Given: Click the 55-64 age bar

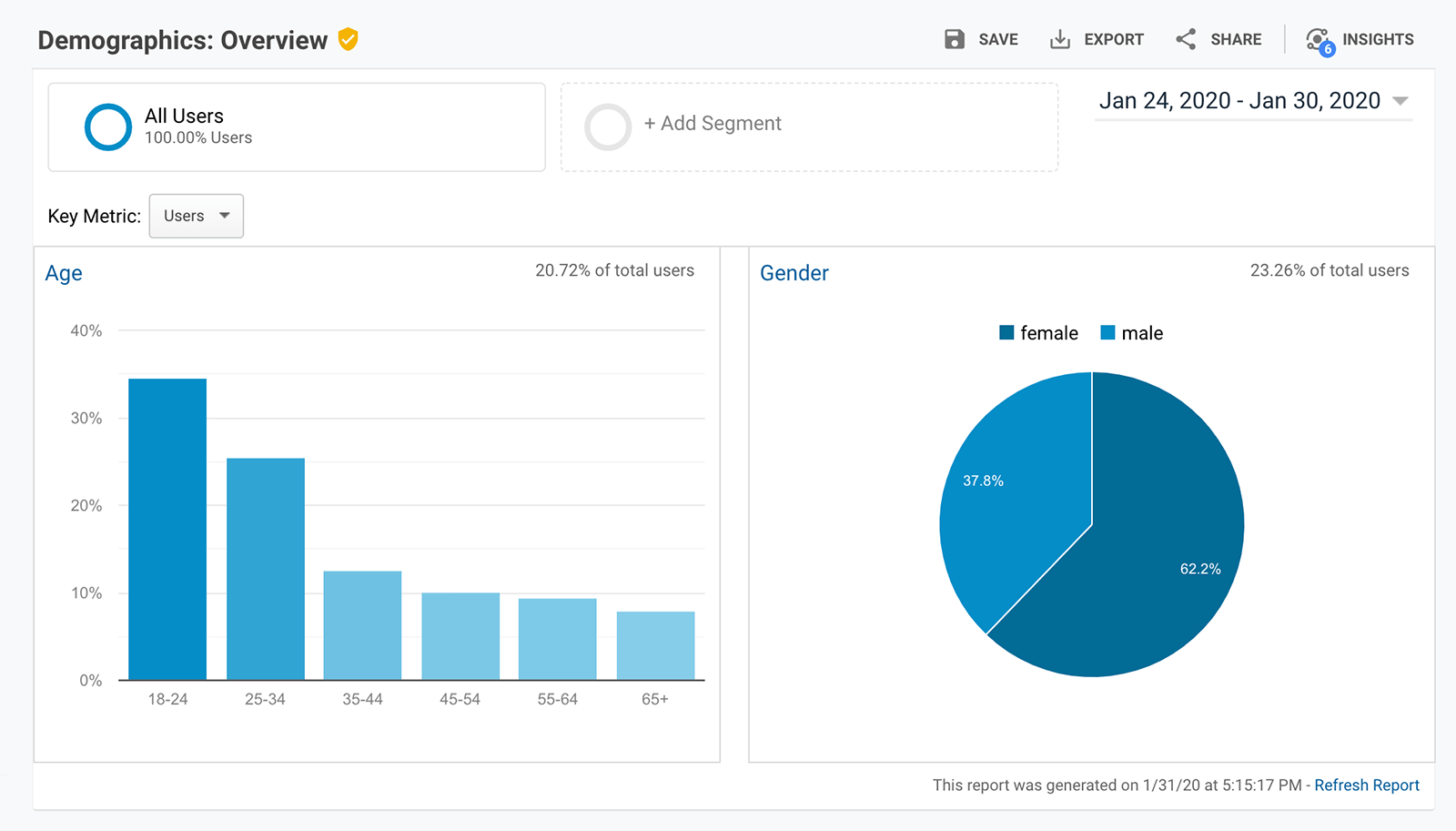Looking at the screenshot, I should 558,639.
